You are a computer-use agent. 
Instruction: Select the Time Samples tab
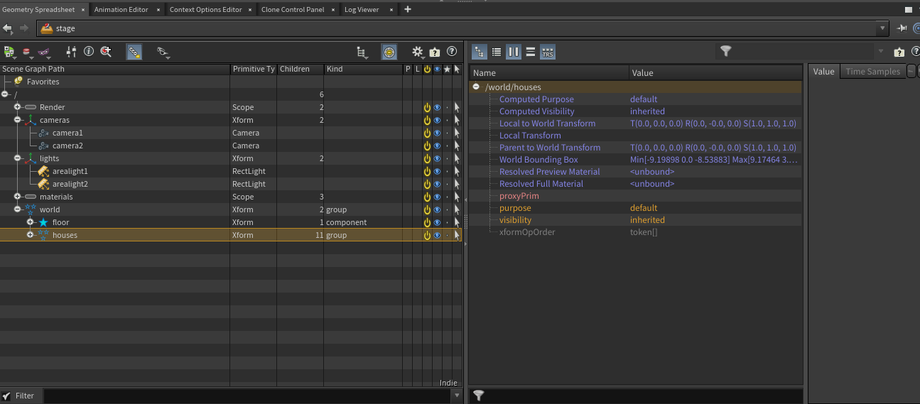[872, 72]
